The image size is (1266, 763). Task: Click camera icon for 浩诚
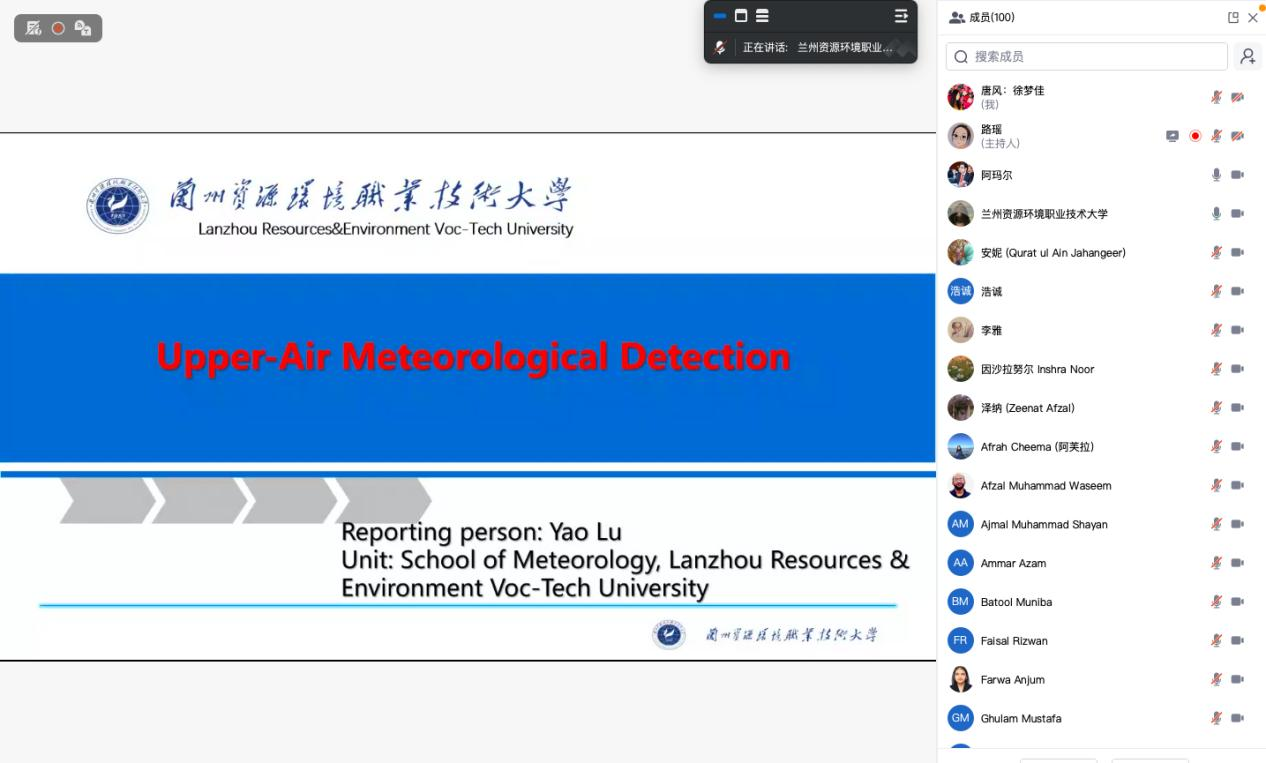point(1238,291)
